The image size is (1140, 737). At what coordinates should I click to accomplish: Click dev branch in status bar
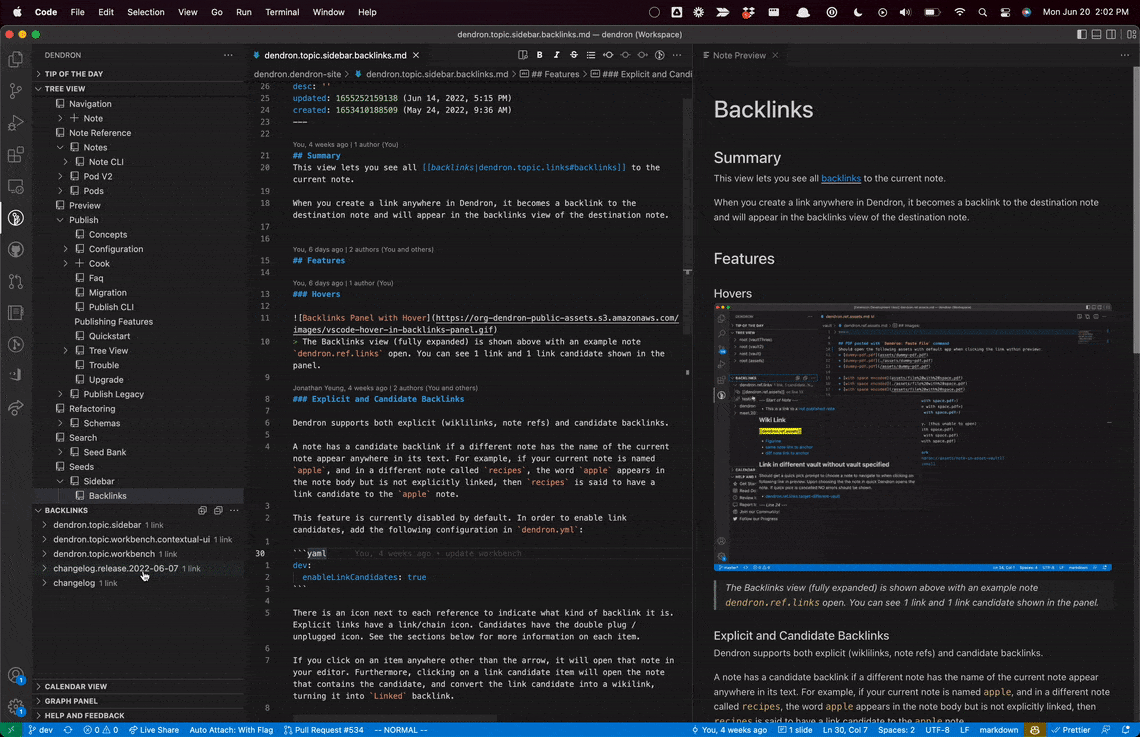pyautogui.click(x=41, y=730)
